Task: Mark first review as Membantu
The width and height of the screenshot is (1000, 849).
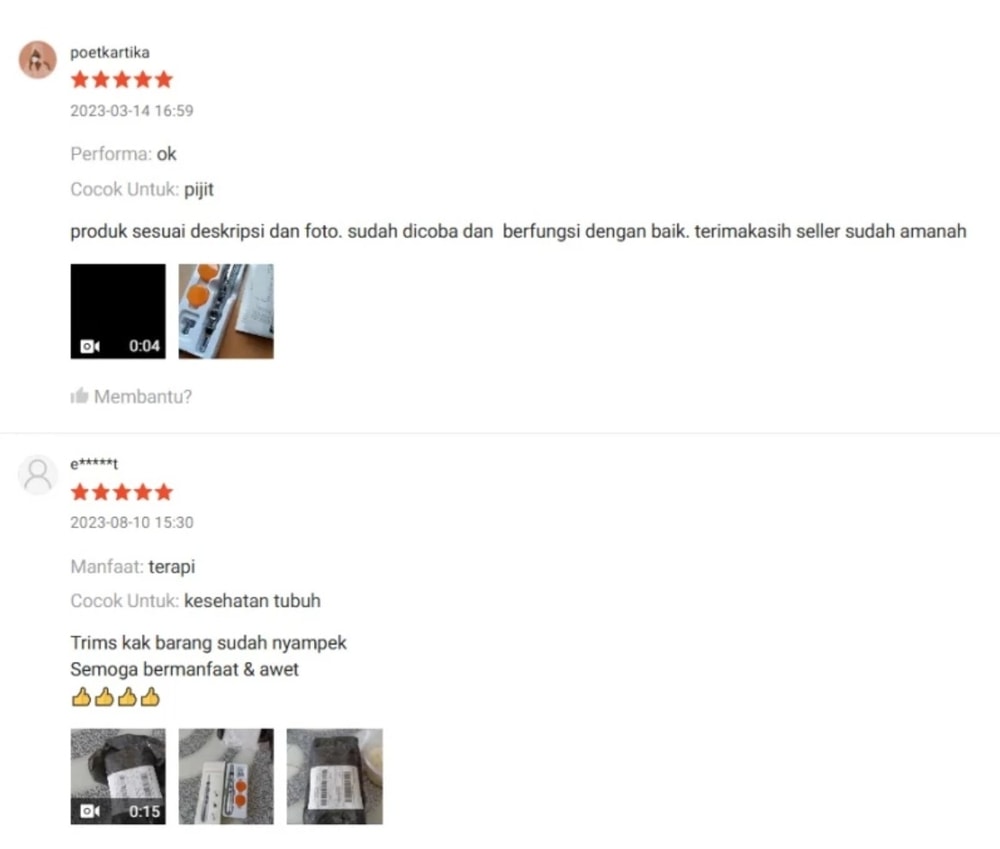Action: tap(131, 396)
